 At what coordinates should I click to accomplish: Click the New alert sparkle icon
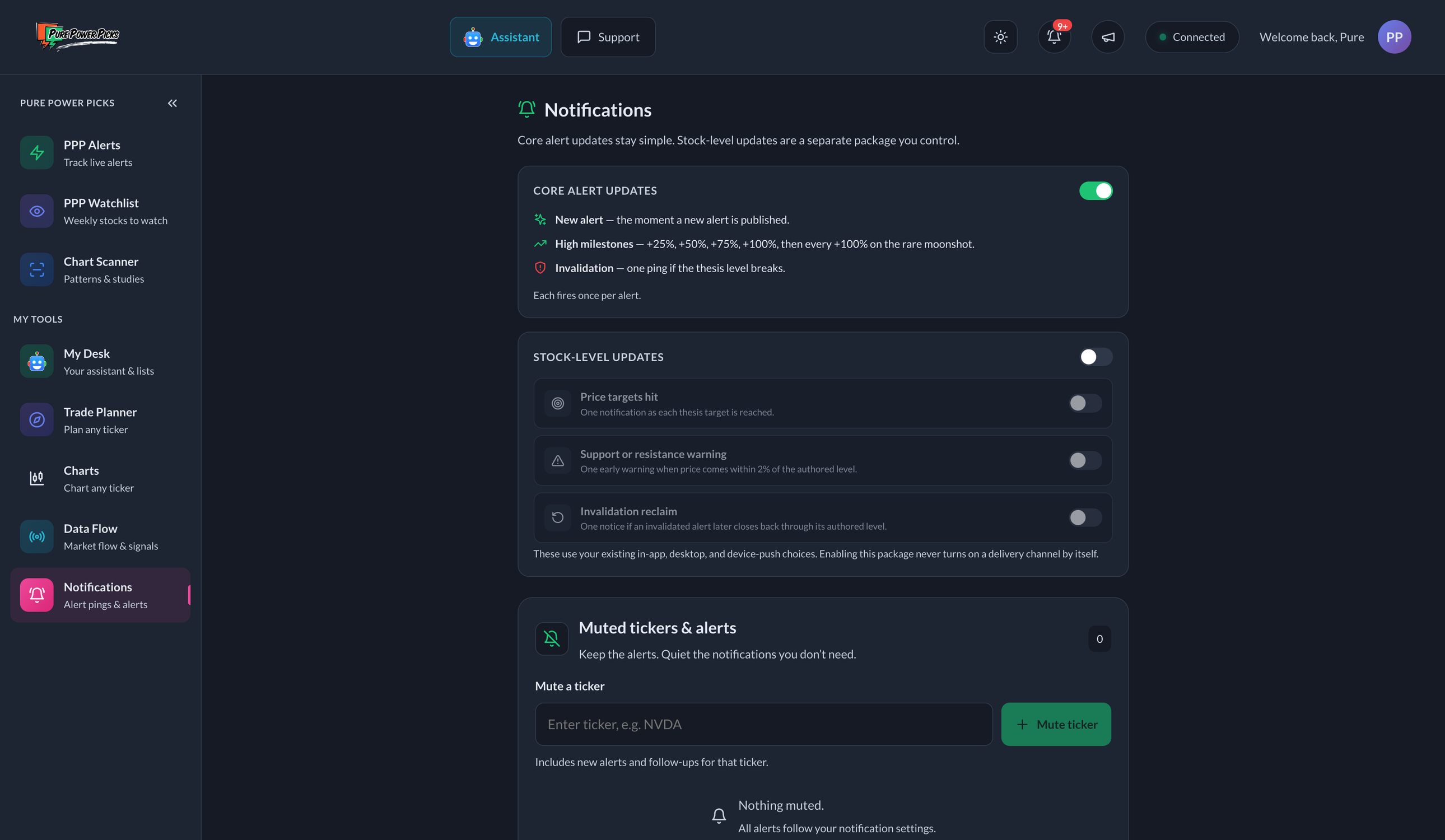click(540, 219)
